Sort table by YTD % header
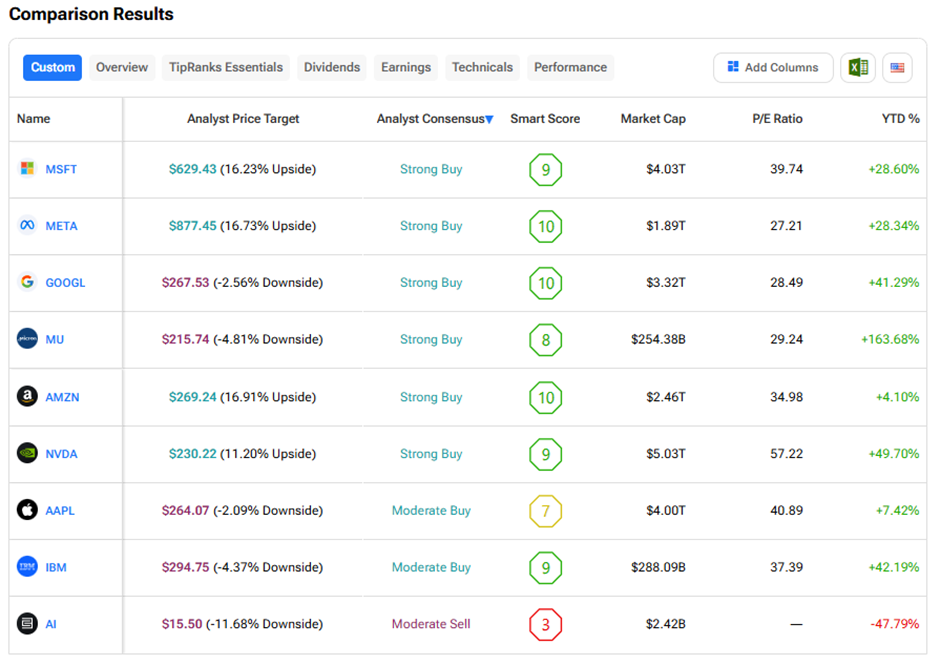This screenshot has height=665, width=940. pos(900,119)
